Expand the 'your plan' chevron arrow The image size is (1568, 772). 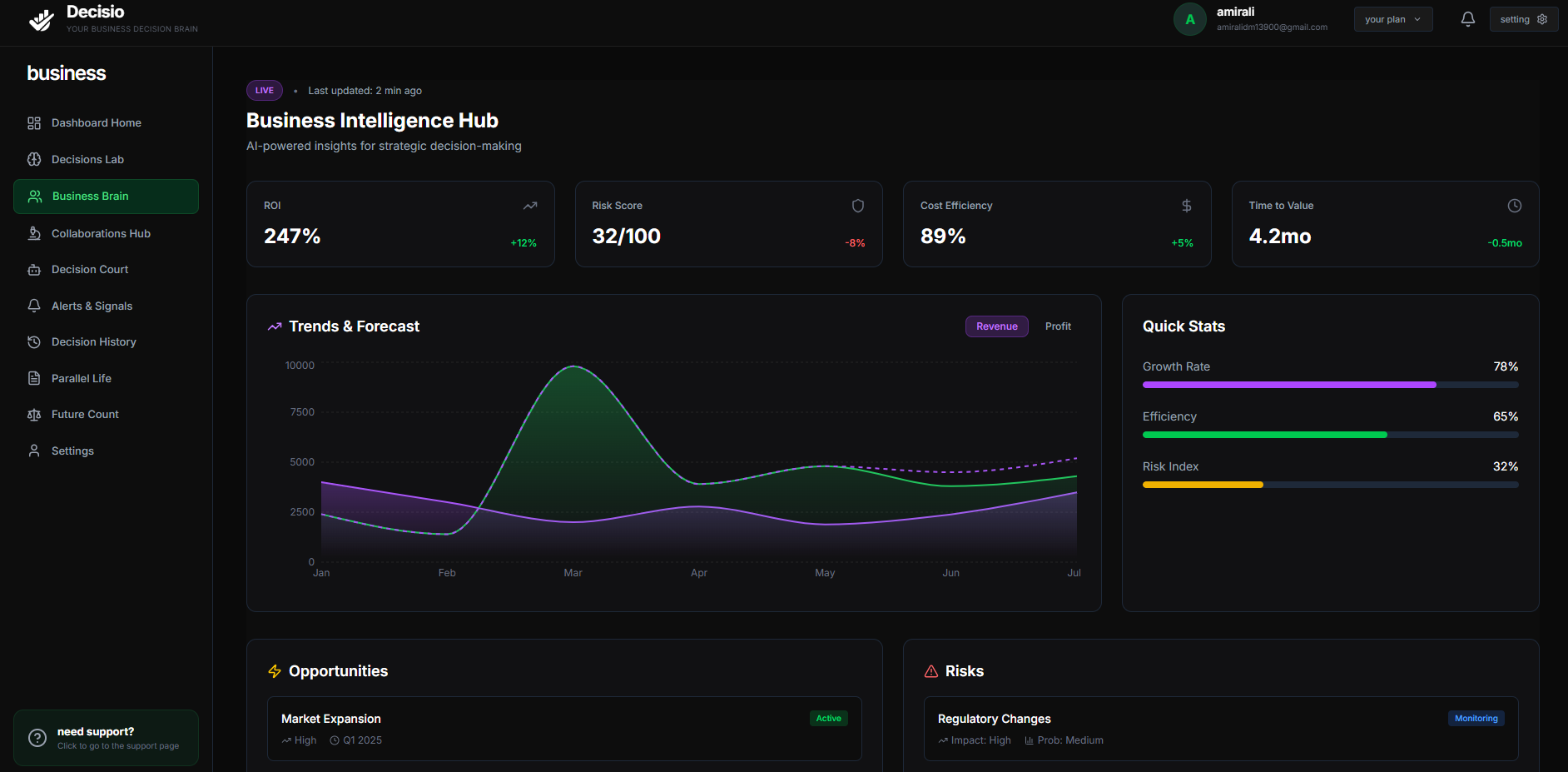(x=1417, y=19)
